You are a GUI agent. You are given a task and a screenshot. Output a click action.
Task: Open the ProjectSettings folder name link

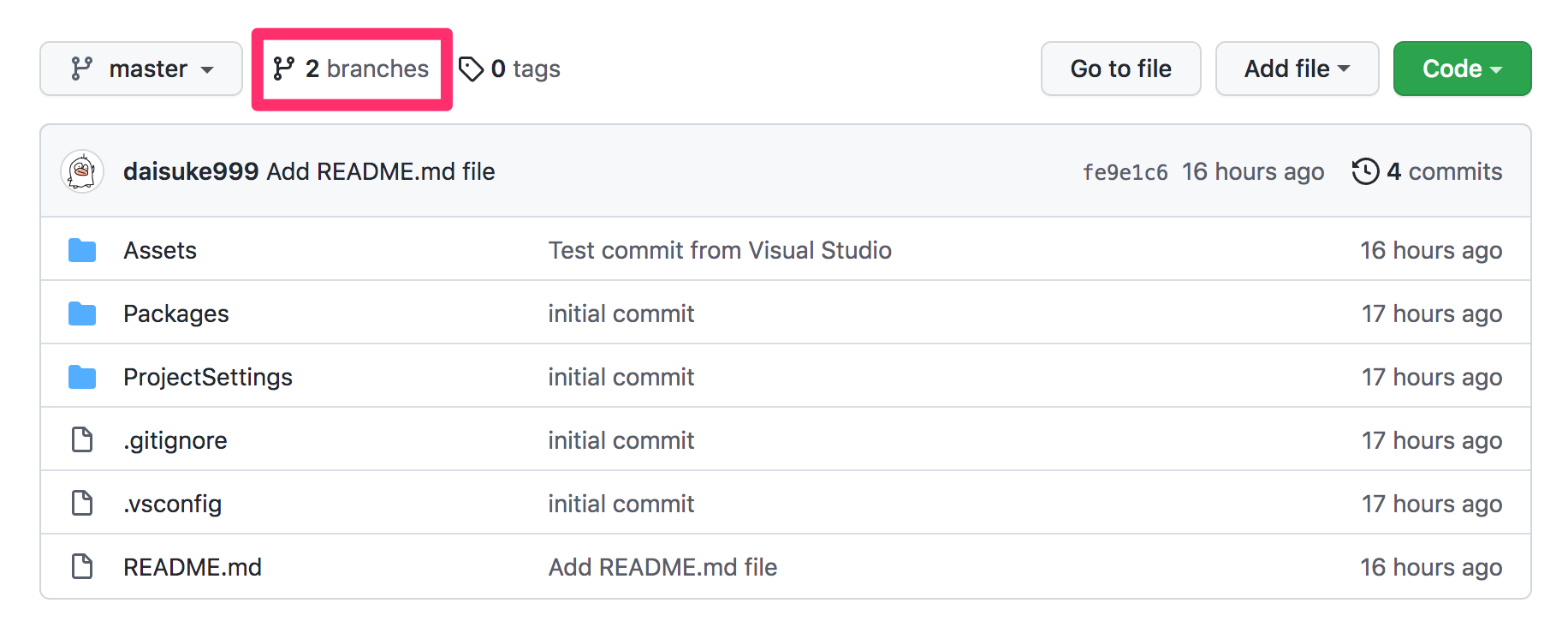coord(208,377)
